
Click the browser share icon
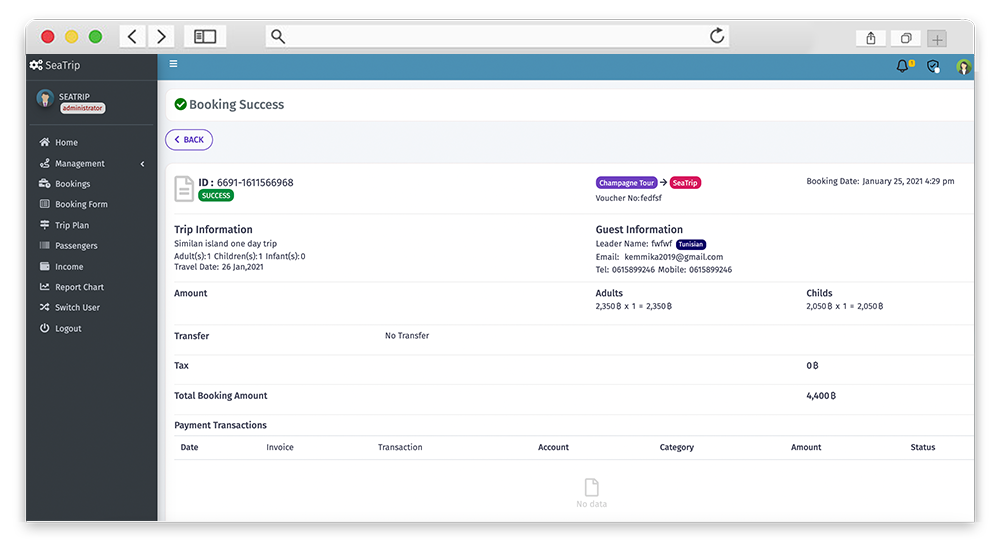871,38
